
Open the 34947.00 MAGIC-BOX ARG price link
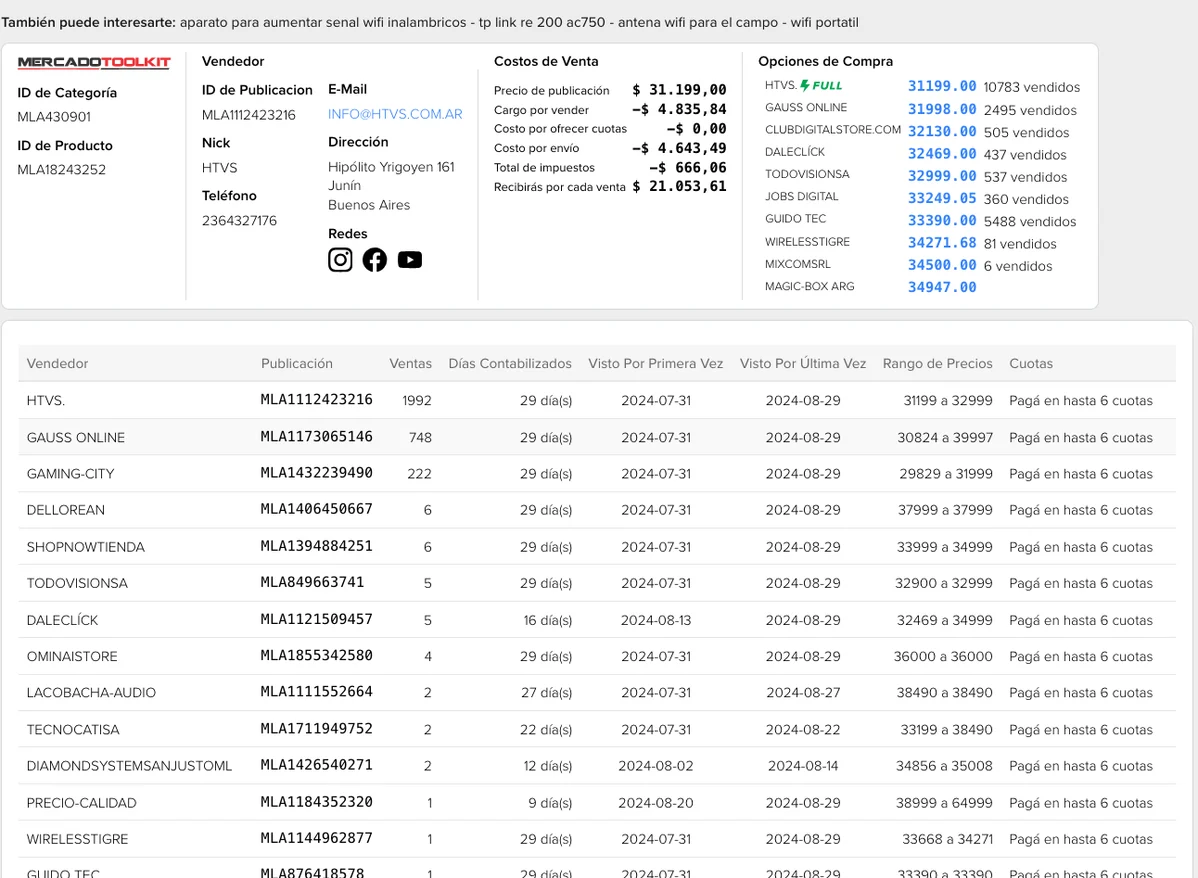tap(942, 287)
